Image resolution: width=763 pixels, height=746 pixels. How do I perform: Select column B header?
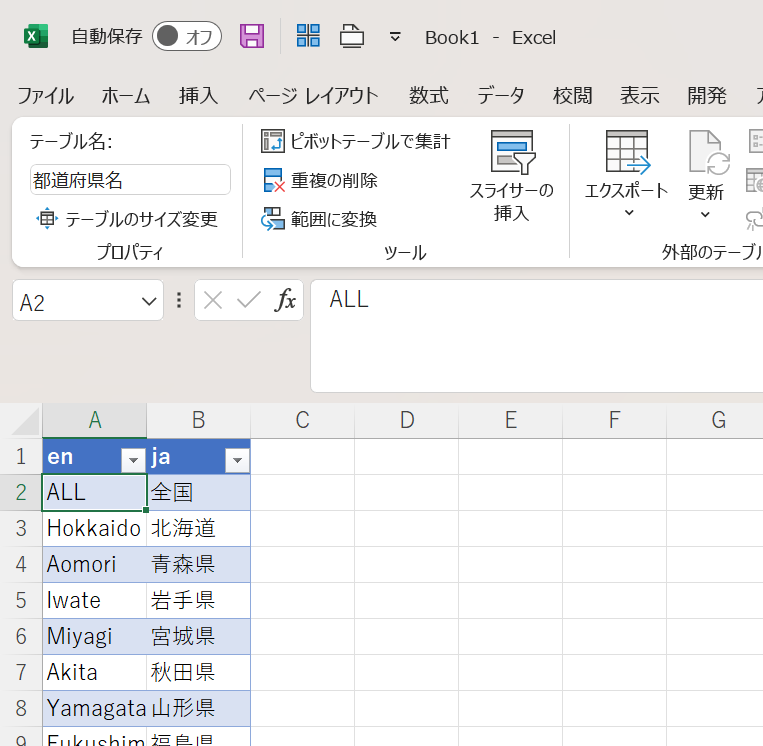[199, 420]
